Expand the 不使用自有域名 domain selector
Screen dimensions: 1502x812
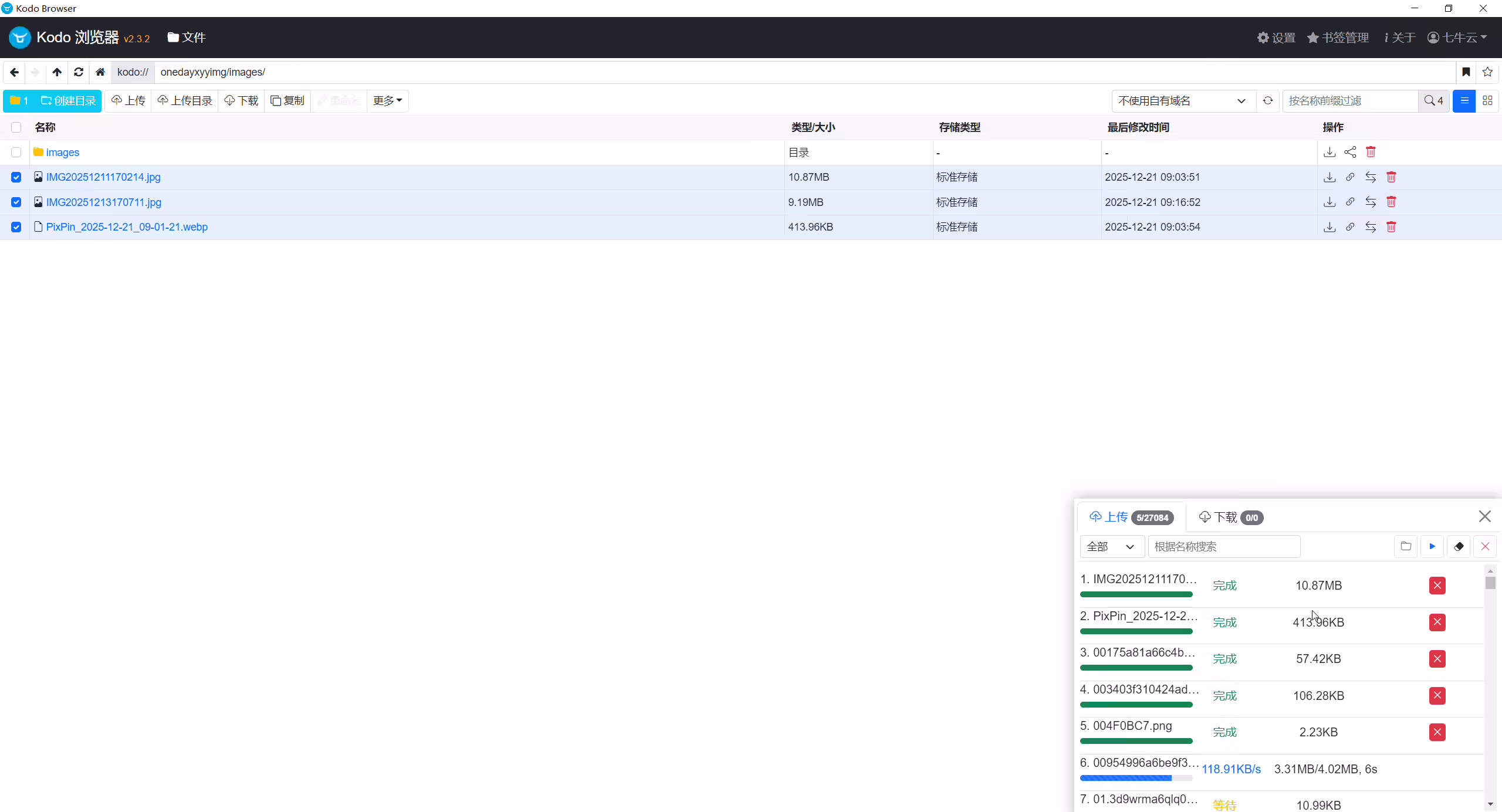click(1182, 101)
